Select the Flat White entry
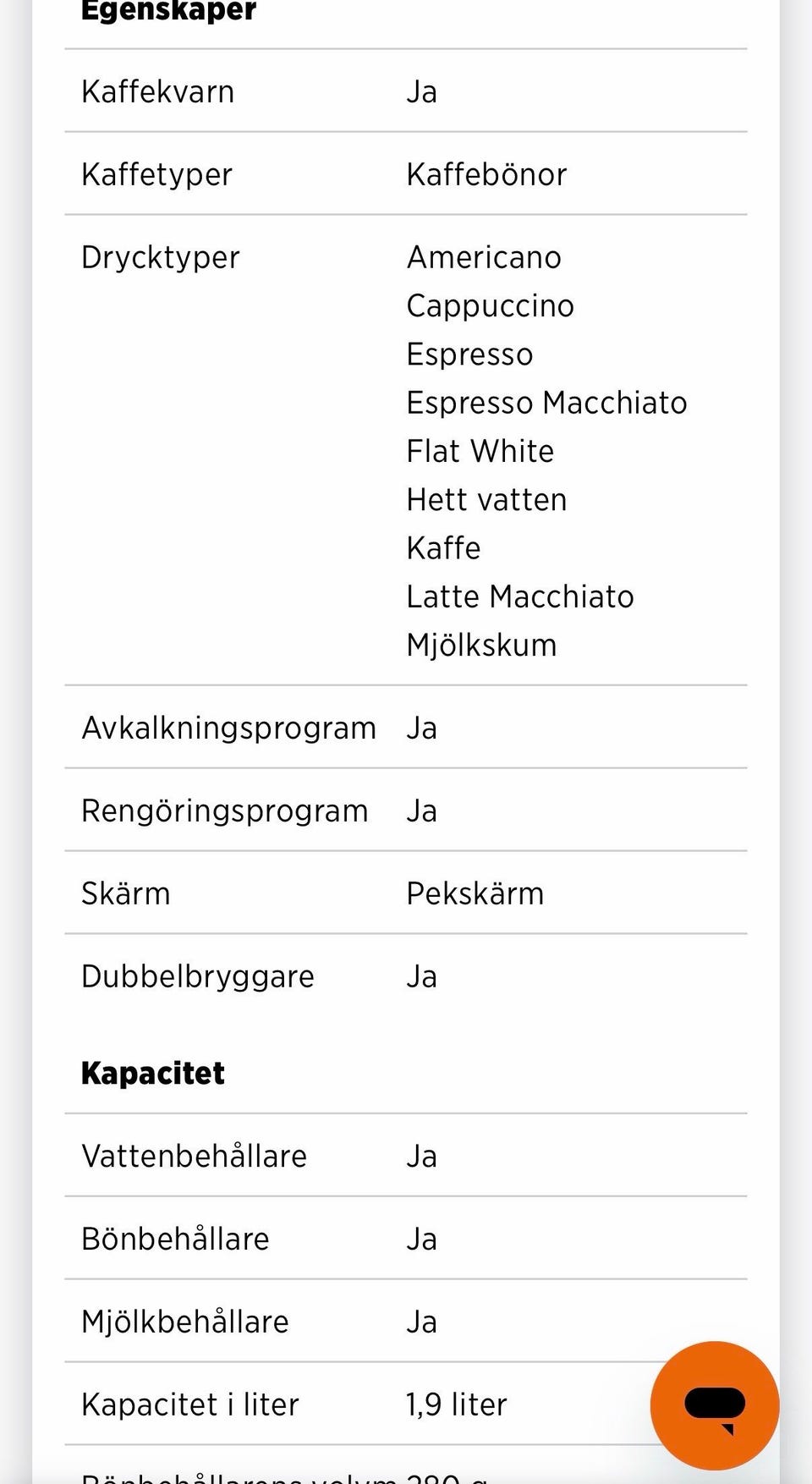 [480, 451]
